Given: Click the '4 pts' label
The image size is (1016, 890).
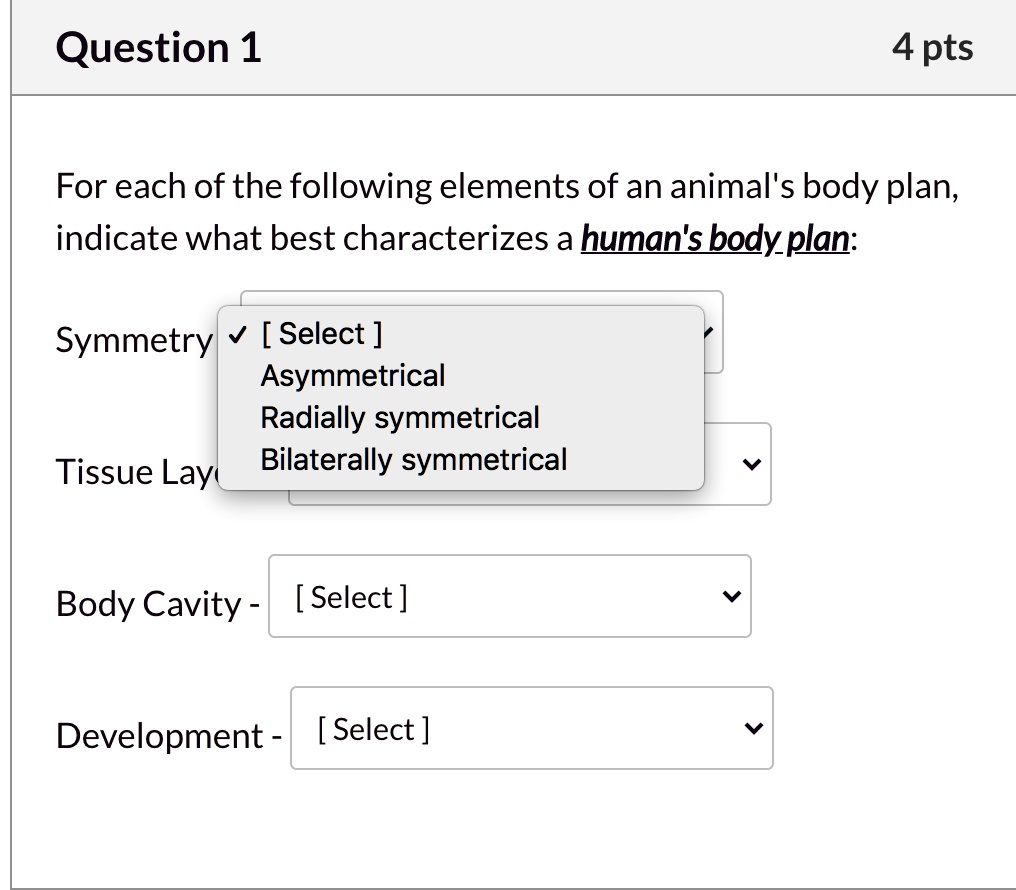Looking at the screenshot, I should pyautogui.click(x=932, y=46).
